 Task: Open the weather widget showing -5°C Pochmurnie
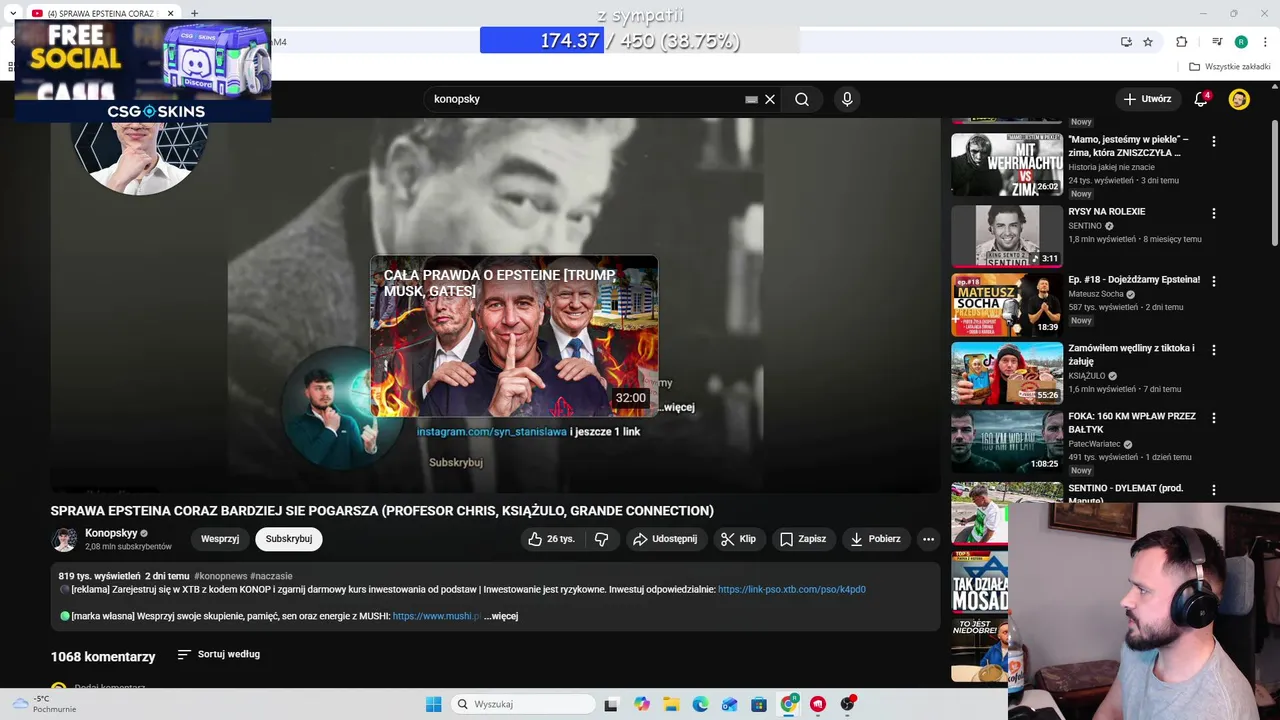coord(45,704)
